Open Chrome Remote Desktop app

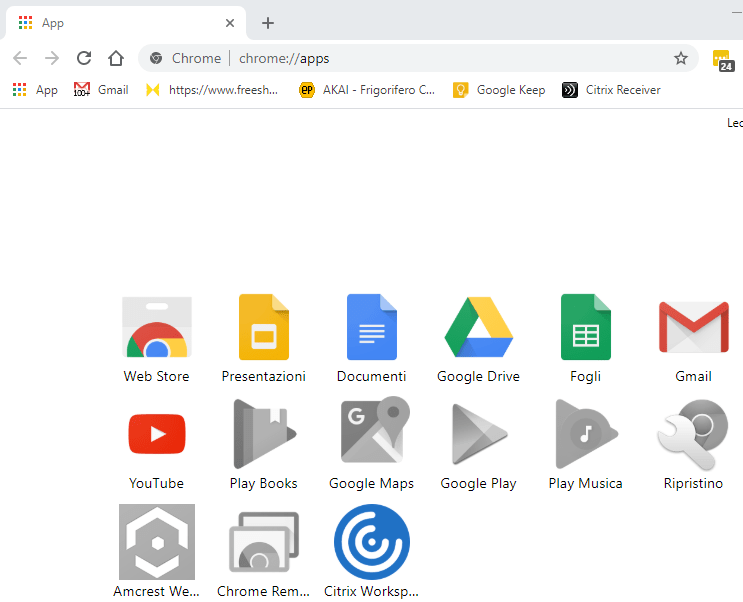[x=264, y=542]
